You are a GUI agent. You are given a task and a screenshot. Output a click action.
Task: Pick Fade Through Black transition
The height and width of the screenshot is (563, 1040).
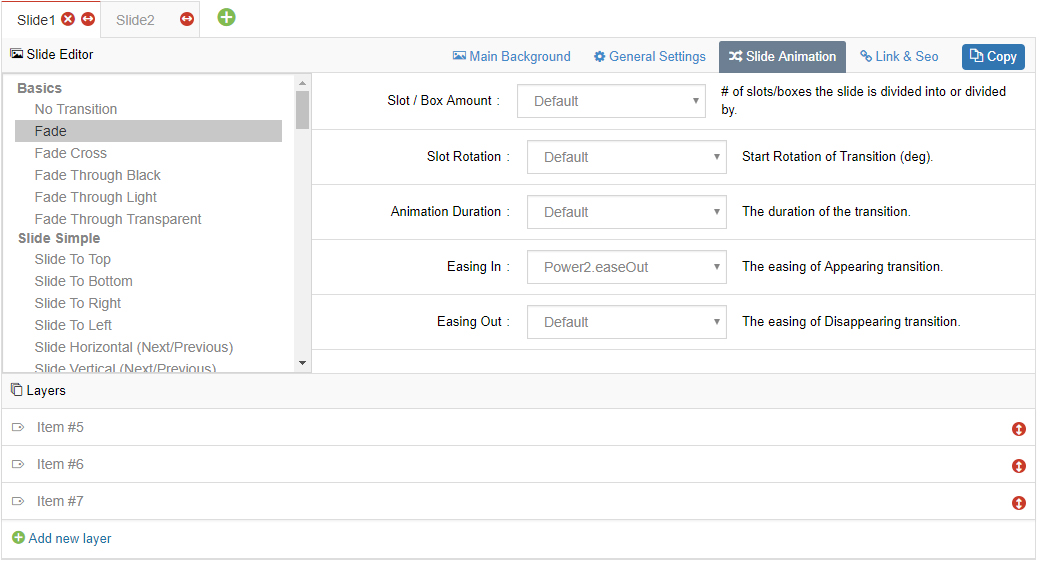tap(98, 175)
